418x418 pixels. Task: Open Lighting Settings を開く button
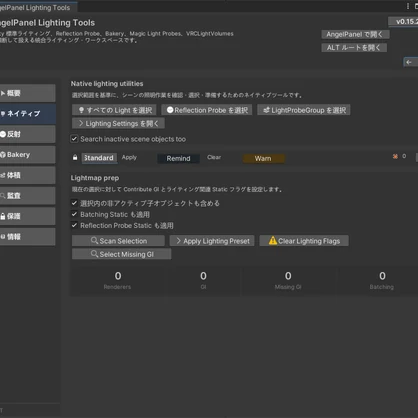[118, 123]
